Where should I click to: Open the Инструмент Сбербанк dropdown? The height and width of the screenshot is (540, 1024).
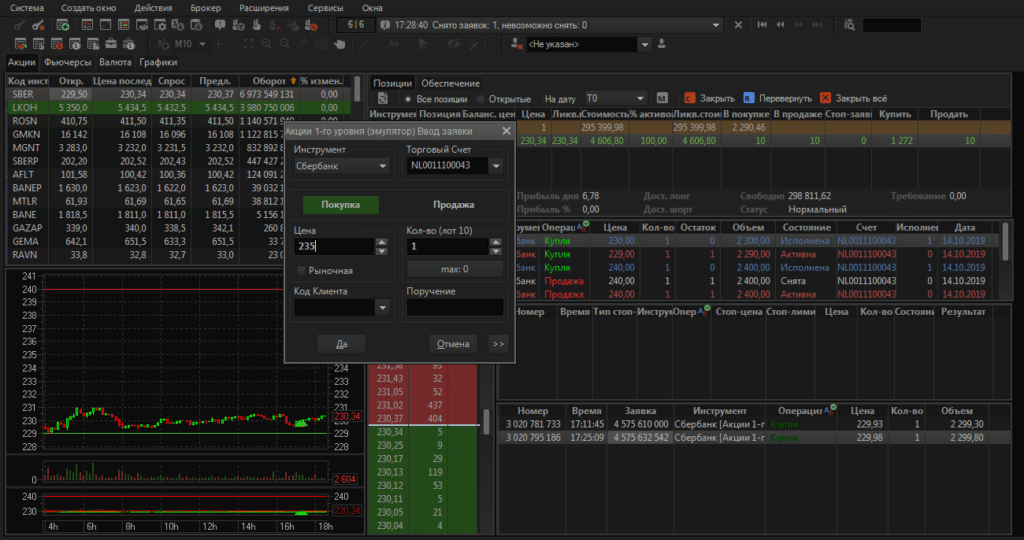coord(383,166)
